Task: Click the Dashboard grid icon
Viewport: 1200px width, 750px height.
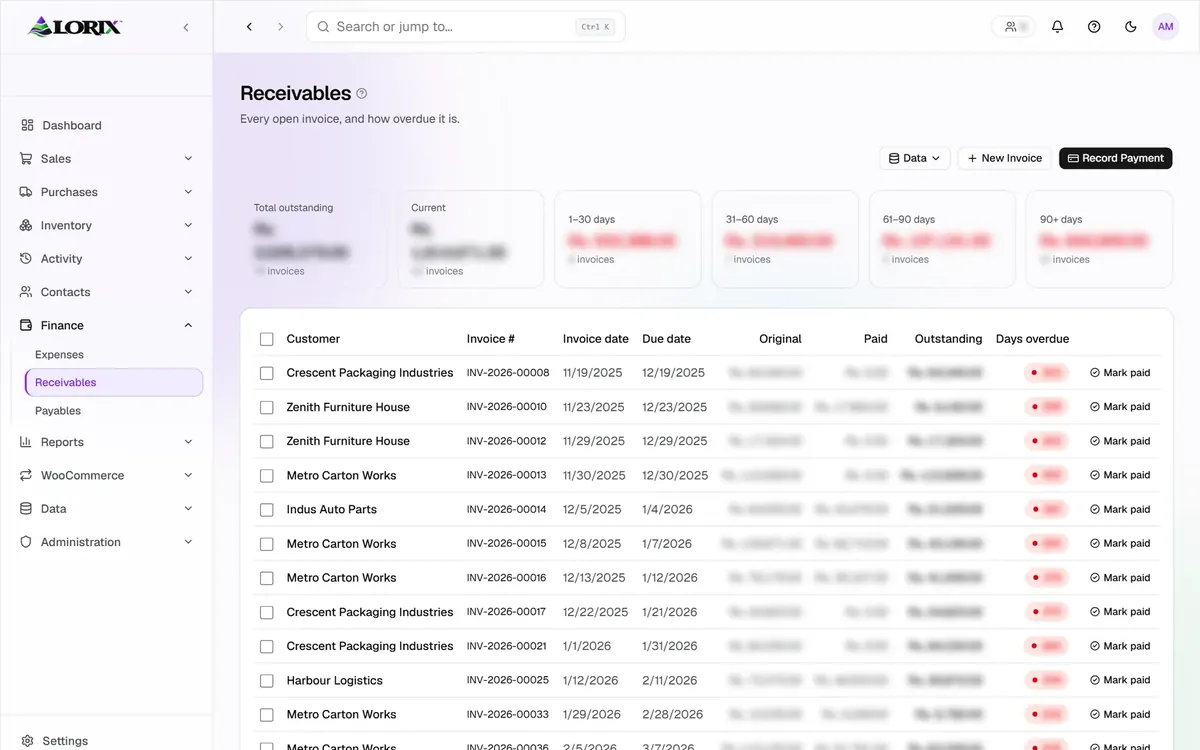Action: [27, 125]
